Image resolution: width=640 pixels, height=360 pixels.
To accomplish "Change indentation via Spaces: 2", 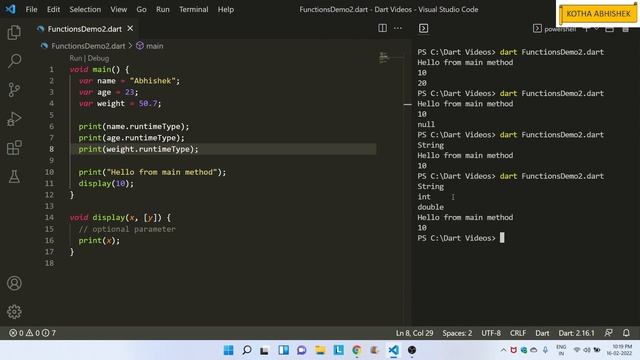I will (457, 333).
